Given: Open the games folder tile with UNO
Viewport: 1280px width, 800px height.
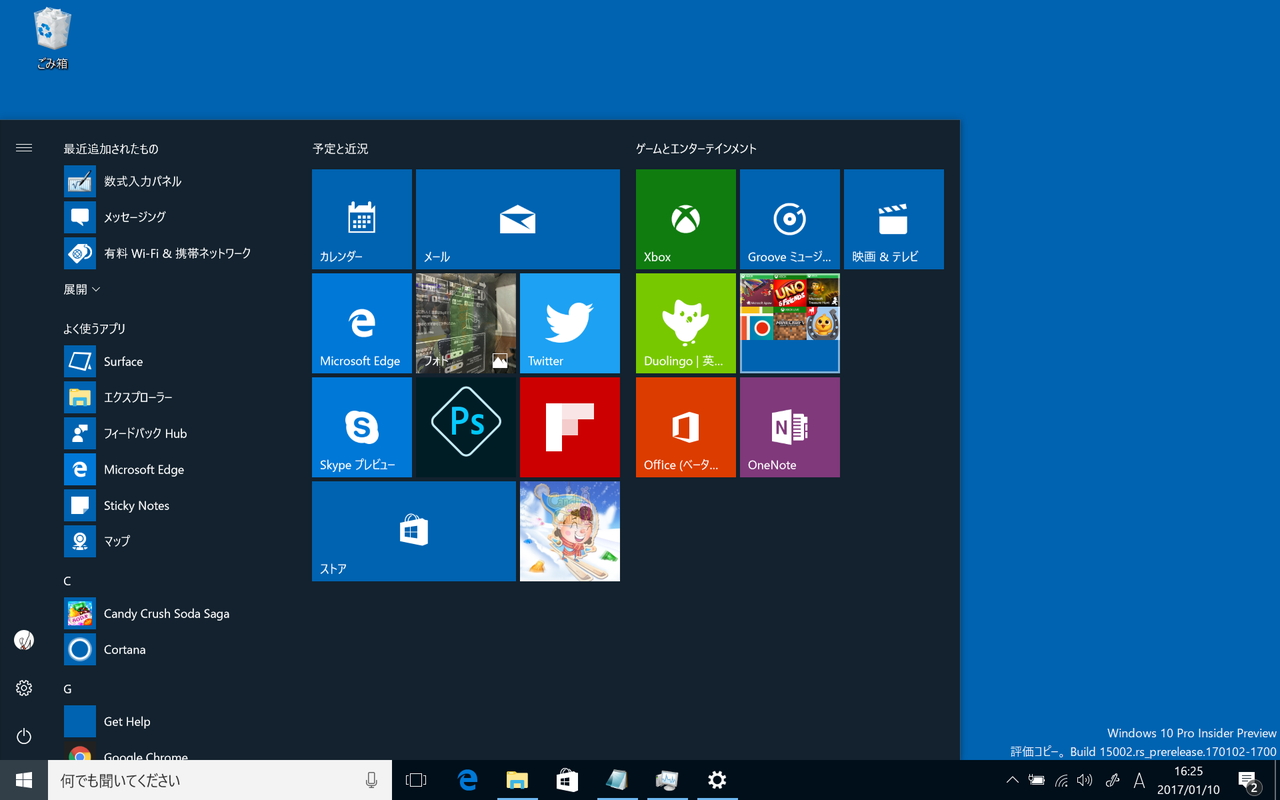Looking at the screenshot, I should click(790, 323).
